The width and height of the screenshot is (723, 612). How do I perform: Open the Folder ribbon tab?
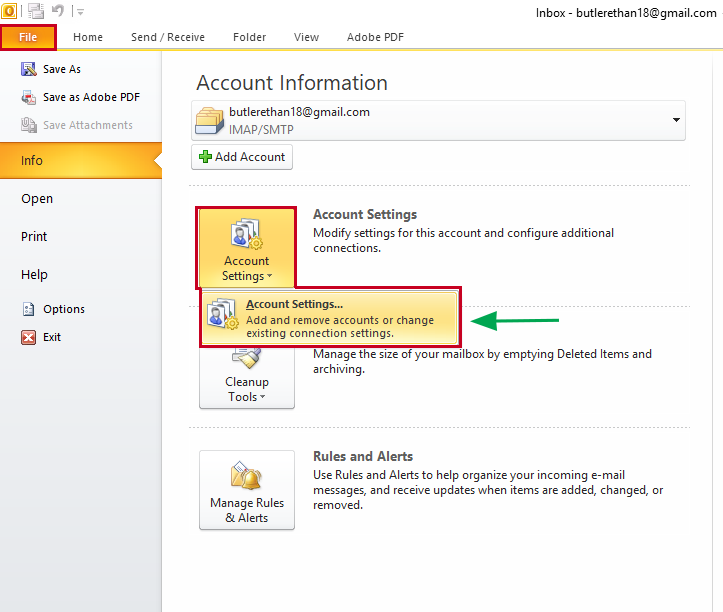pyautogui.click(x=249, y=37)
